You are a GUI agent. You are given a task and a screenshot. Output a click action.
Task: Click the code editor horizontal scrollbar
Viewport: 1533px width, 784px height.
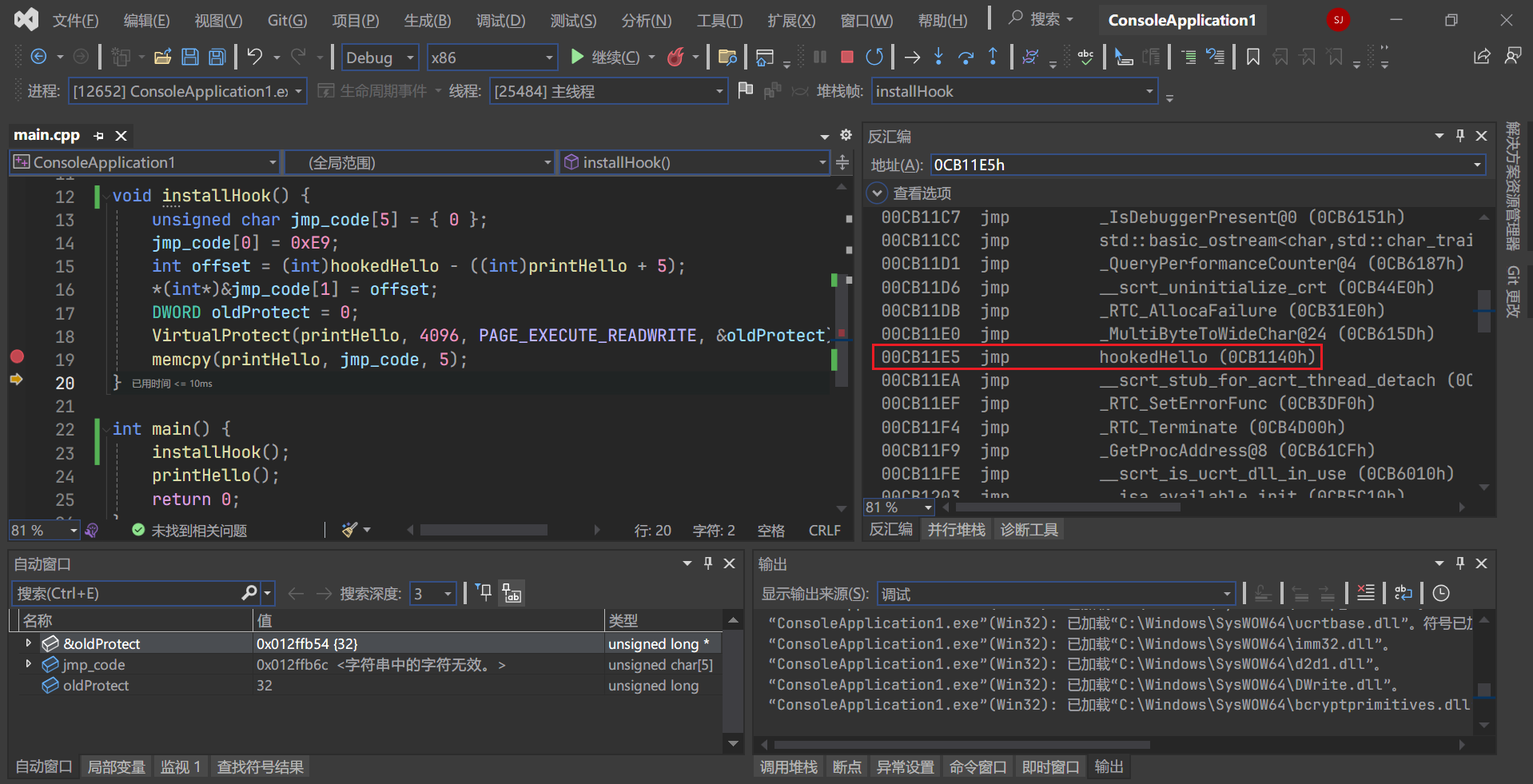click(x=484, y=530)
